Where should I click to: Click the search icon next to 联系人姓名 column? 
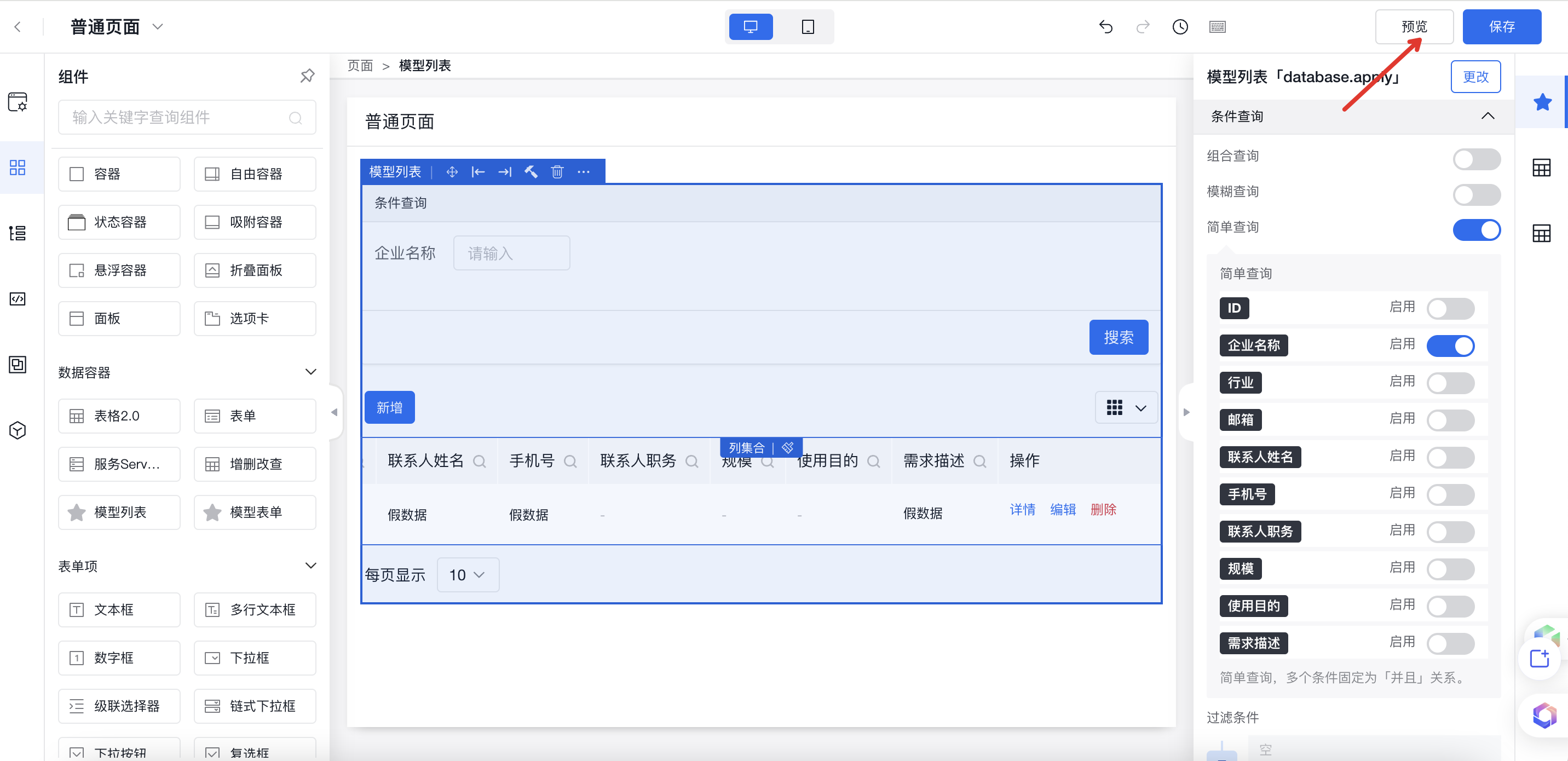coord(480,462)
